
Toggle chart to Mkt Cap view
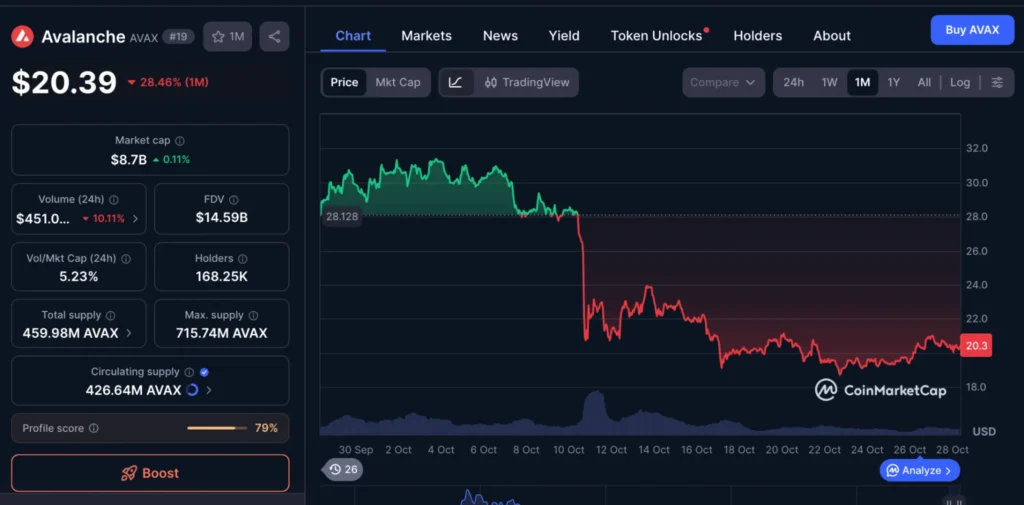coord(397,82)
